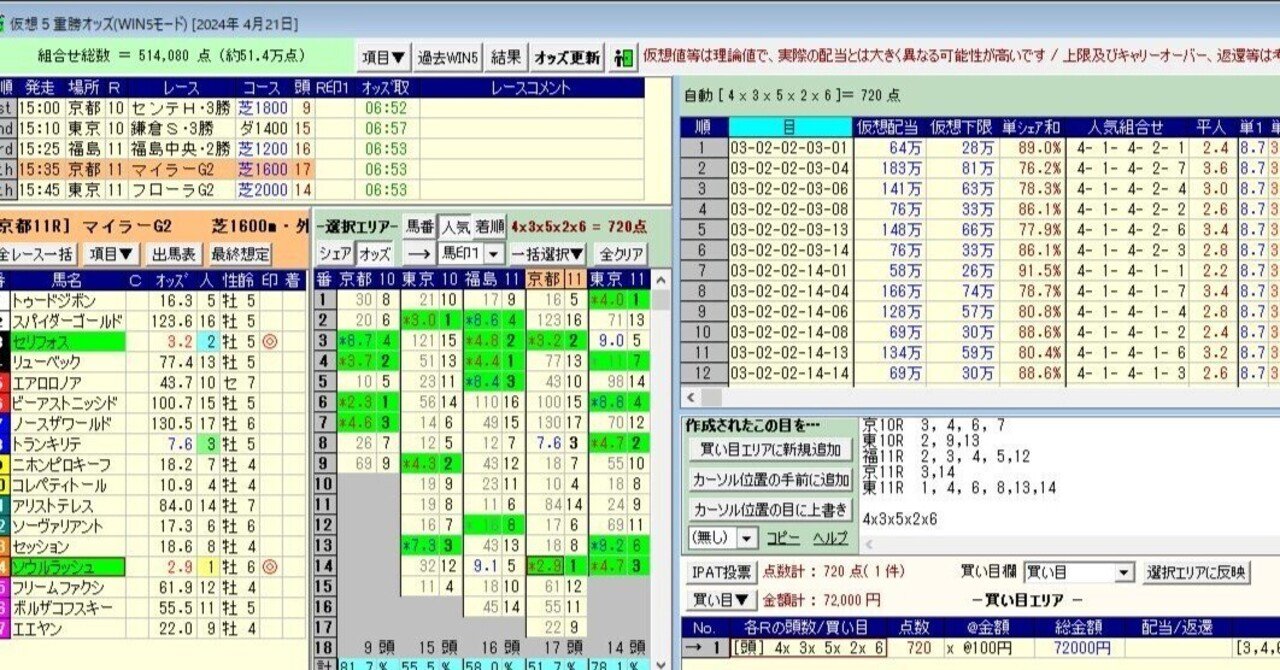The height and width of the screenshot is (670, 1280).
Task: Open the 馬印1 dropdown arrow
Action: point(492,252)
